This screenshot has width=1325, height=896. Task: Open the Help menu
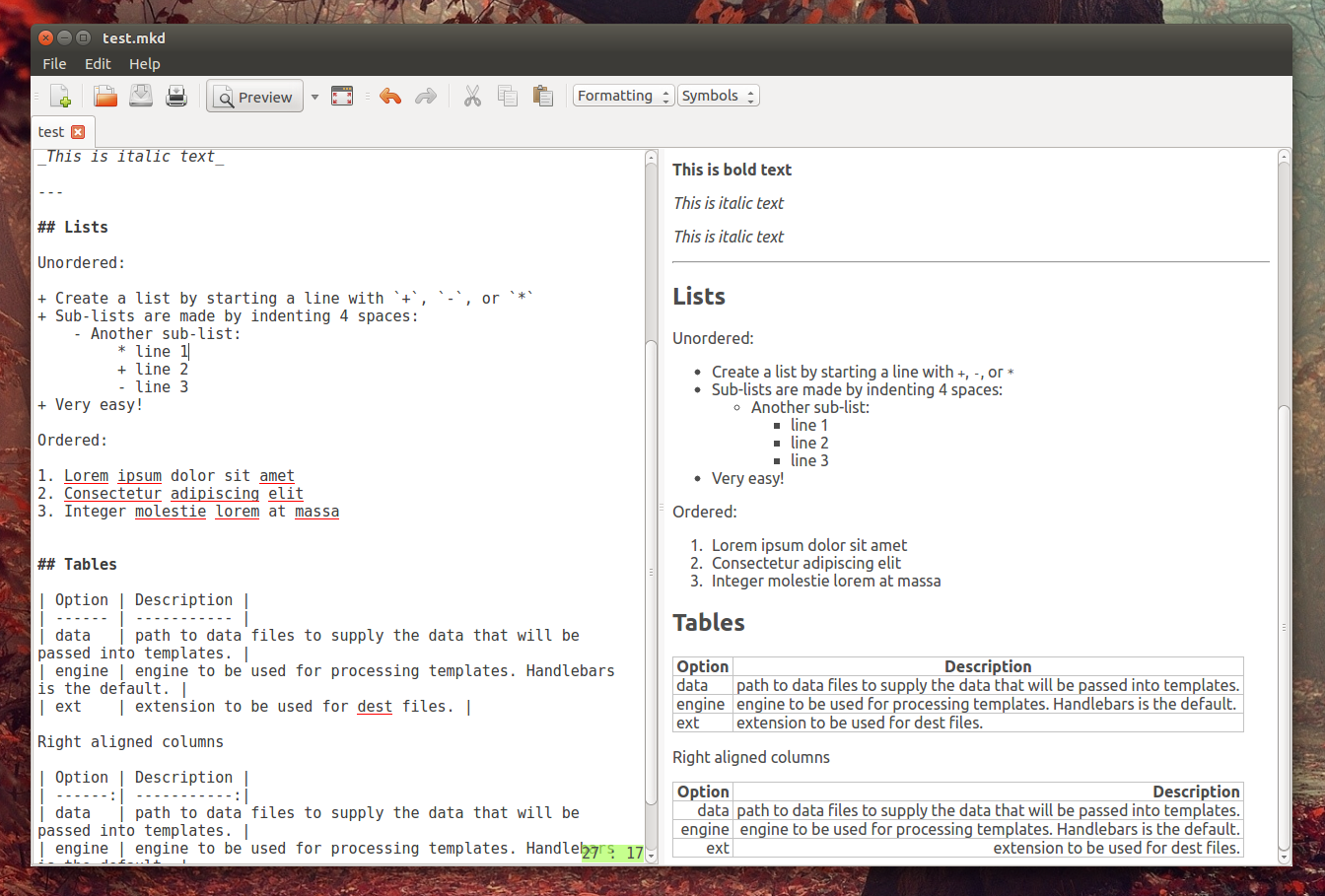tap(144, 63)
